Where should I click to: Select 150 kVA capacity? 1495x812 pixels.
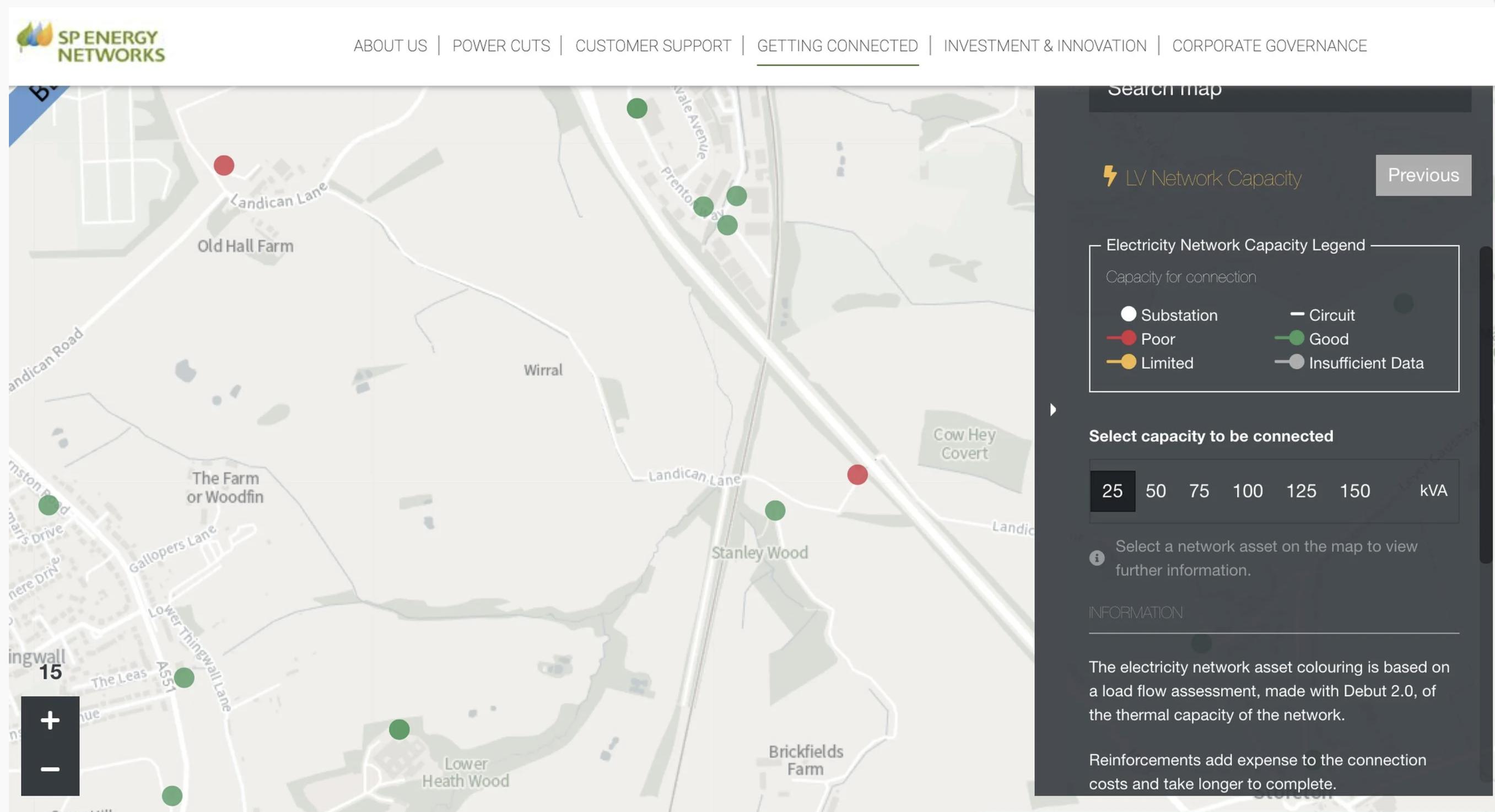pyautogui.click(x=1354, y=491)
